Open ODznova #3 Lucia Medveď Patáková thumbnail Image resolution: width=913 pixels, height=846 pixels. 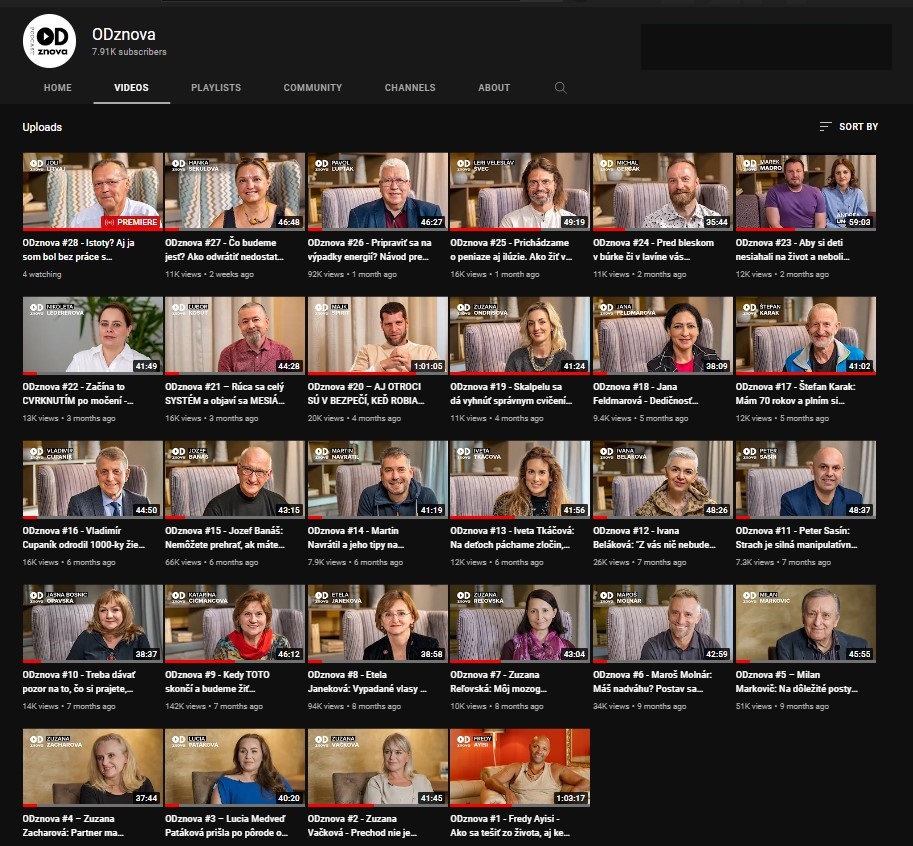click(x=235, y=768)
